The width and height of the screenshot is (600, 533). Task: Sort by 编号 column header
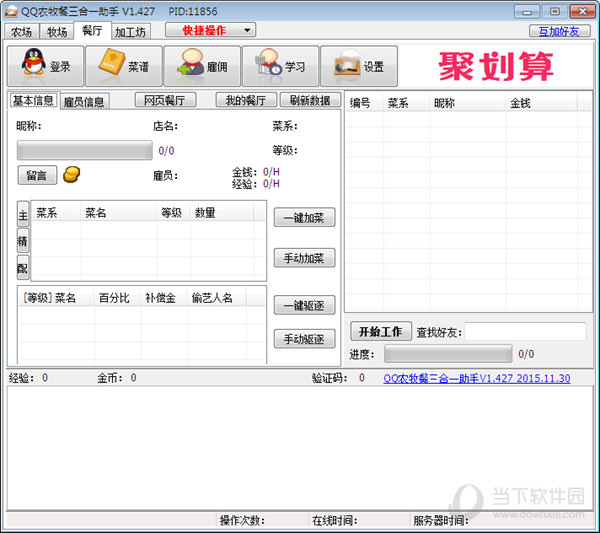coord(364,103)
